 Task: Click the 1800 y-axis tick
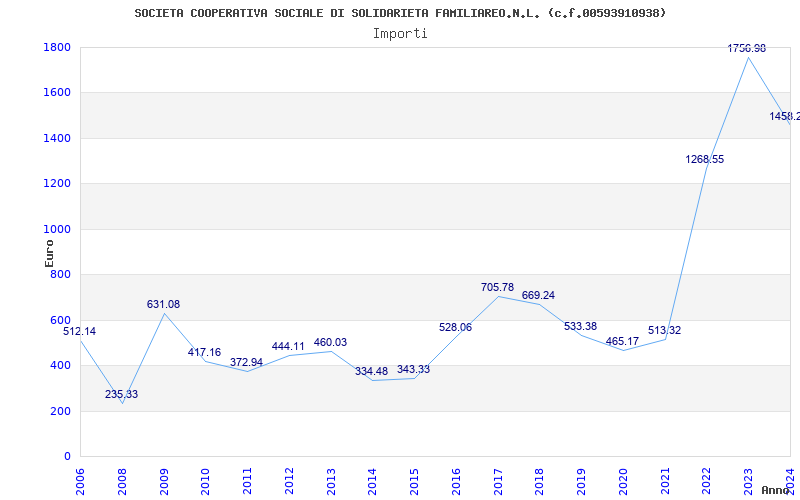tap(57, 47)
